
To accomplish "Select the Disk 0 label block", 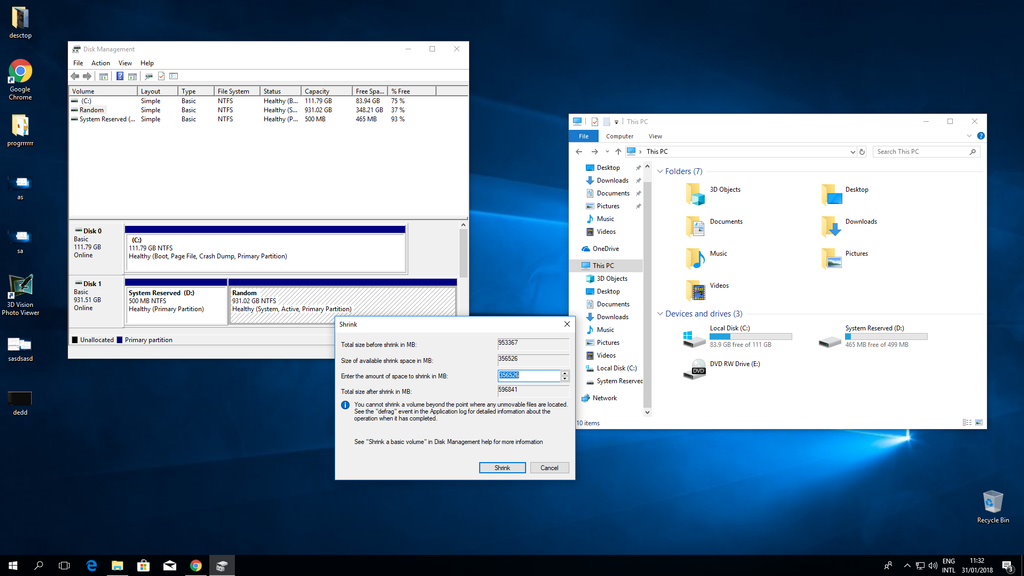I will [x=96, y=248].
